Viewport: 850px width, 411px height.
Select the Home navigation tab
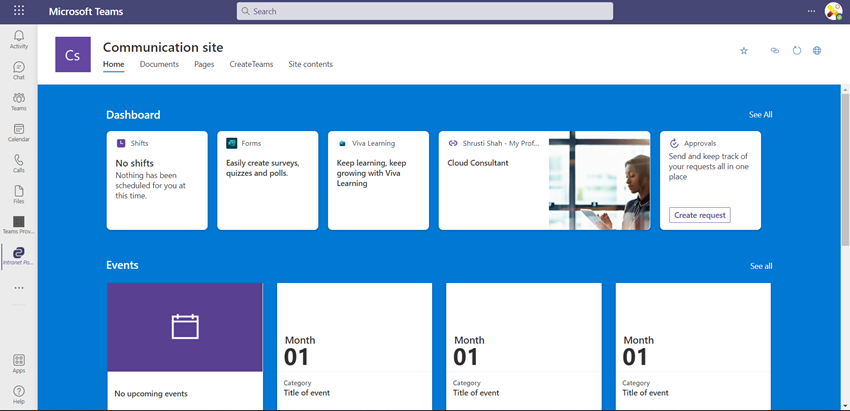114,64
